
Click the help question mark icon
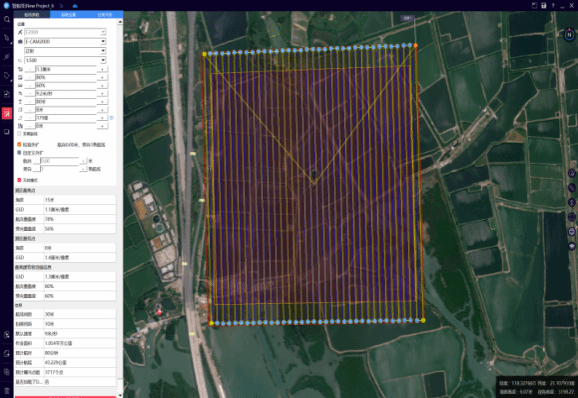point(553,5)
